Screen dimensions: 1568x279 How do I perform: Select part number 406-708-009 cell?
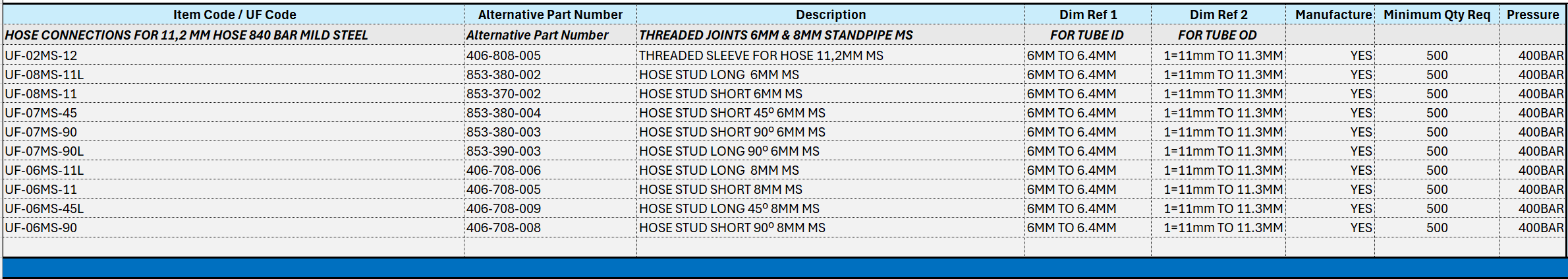click(x=503, y=208)
